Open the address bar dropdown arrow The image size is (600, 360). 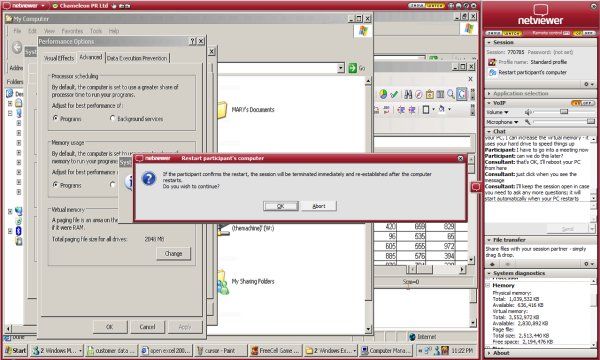pyautogui.click(x=341, y=68)
